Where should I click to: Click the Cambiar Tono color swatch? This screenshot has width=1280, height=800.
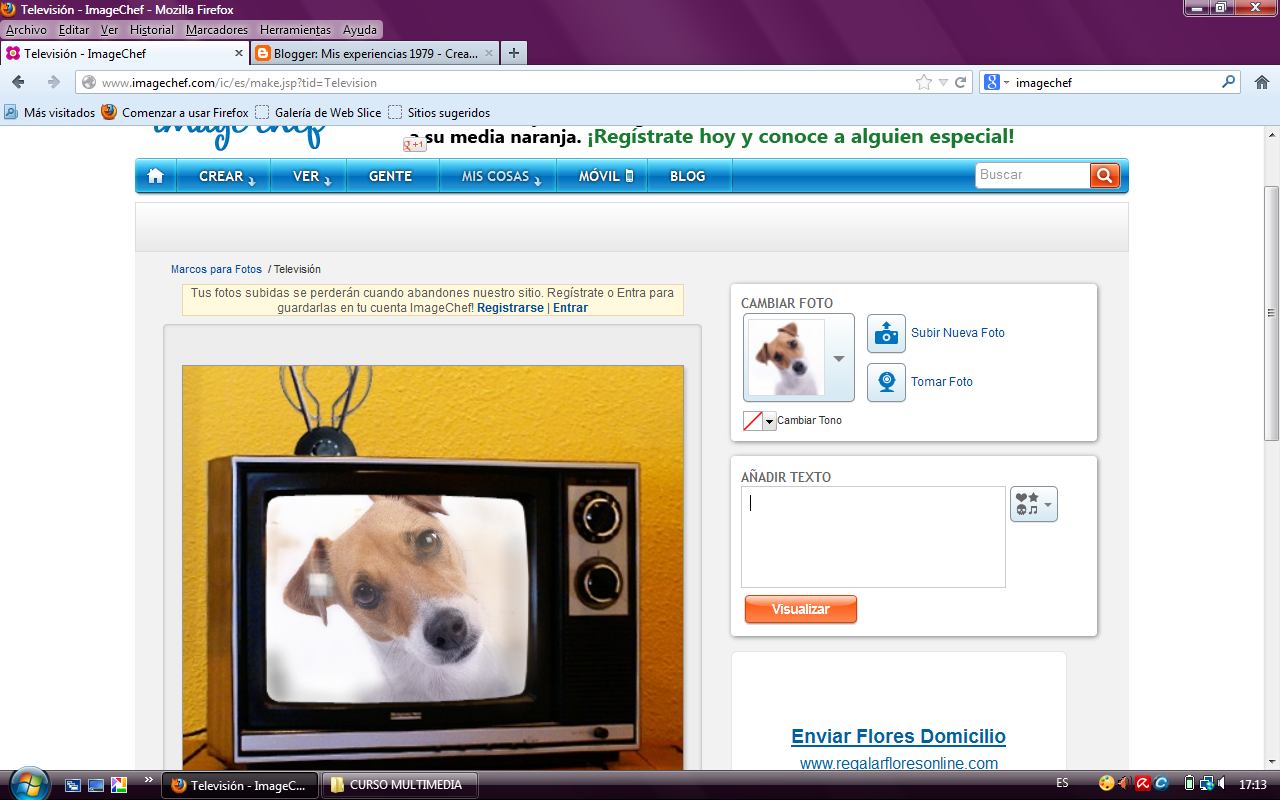pos(751,421)
